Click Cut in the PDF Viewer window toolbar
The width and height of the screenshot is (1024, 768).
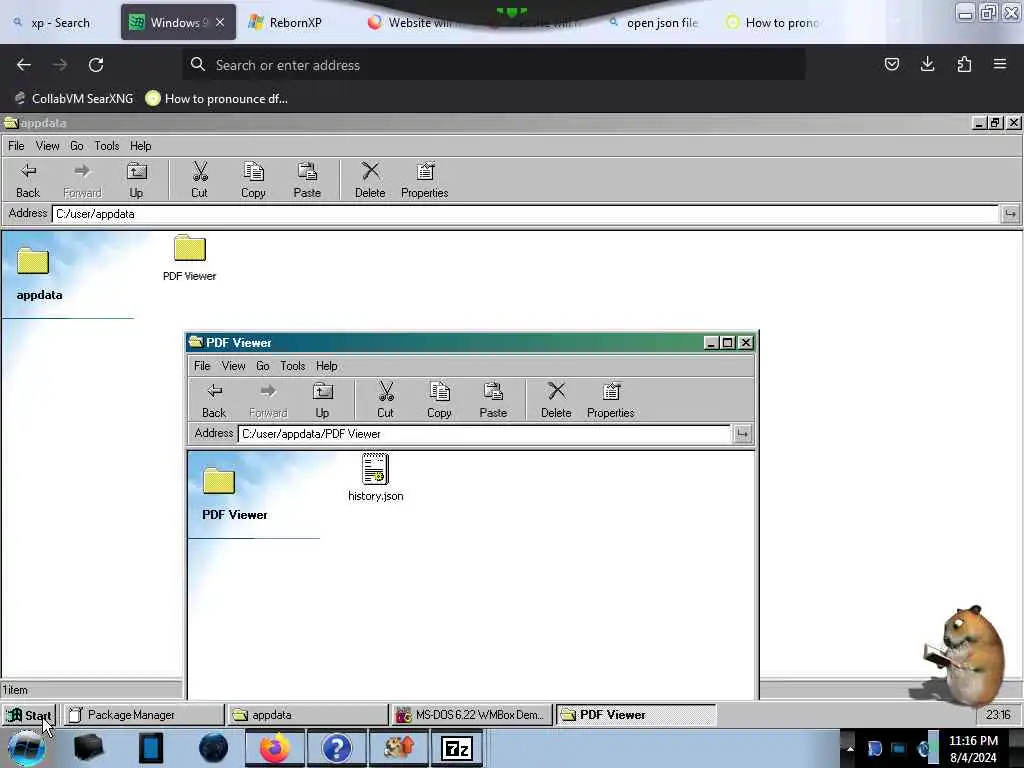385,400
